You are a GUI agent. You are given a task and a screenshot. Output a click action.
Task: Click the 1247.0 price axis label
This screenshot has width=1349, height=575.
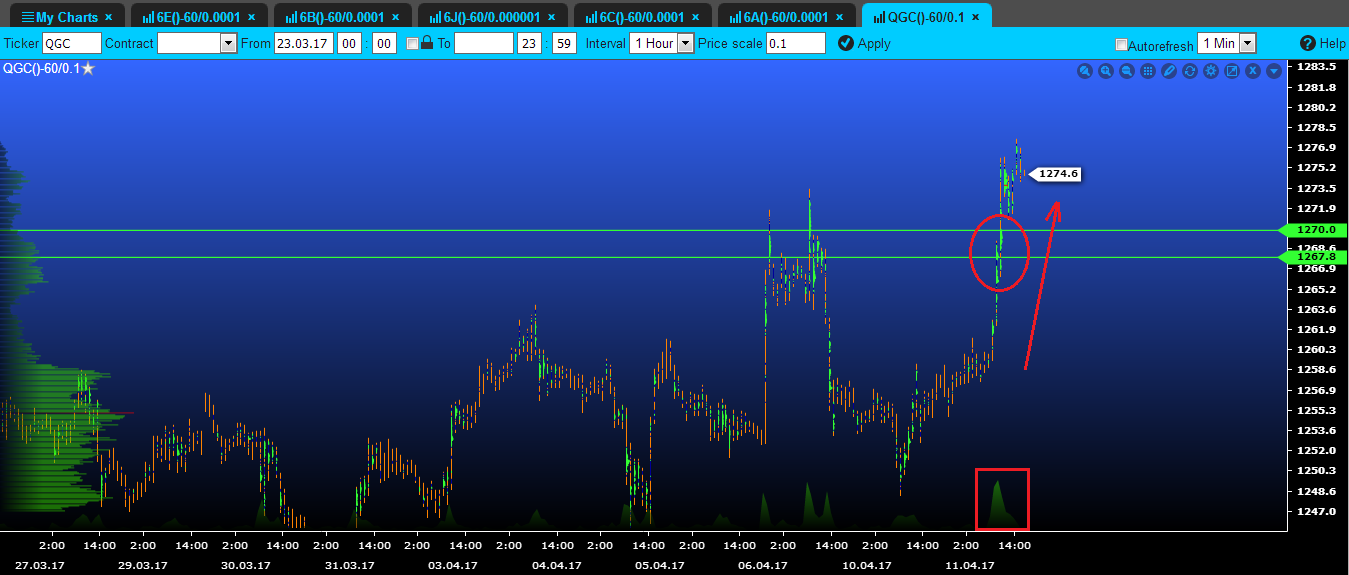point(1316,511)
